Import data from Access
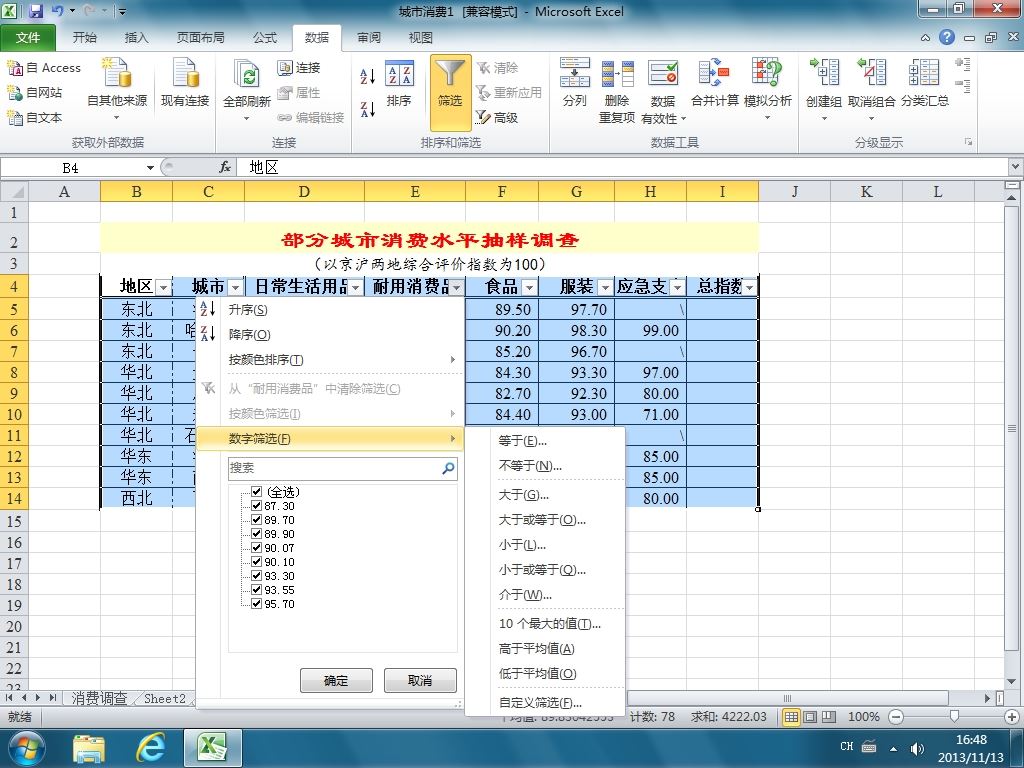The height and width of the screenshot is (768, 1024). [x=44, y=67]
